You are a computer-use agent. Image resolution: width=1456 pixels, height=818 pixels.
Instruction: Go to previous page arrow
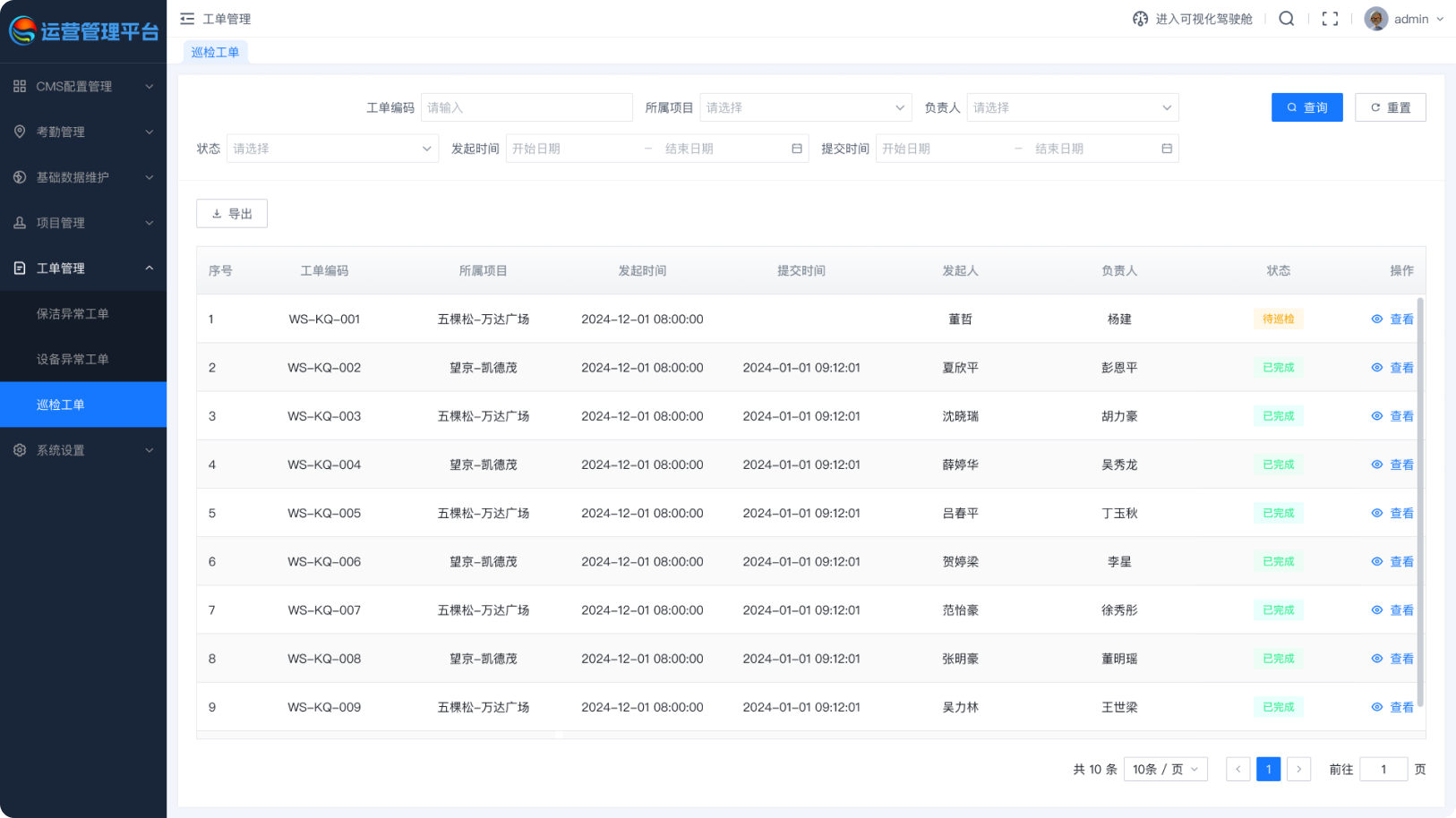tap(1238, 770)
